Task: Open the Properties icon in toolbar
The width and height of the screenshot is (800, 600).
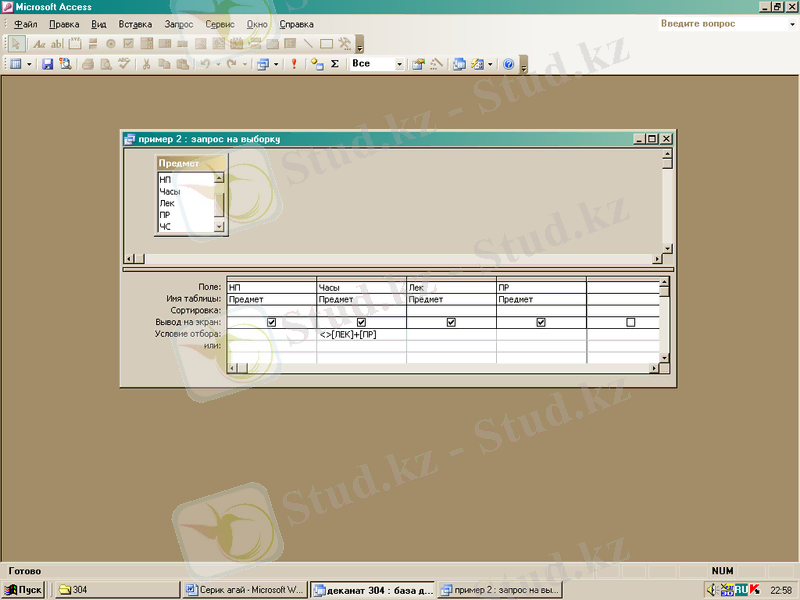Action: [x=418, y=64]
